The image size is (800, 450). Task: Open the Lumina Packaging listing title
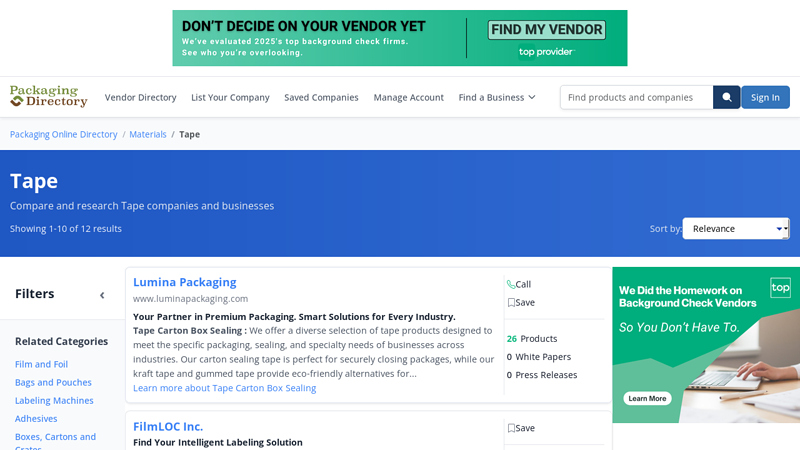click(184, 282)
